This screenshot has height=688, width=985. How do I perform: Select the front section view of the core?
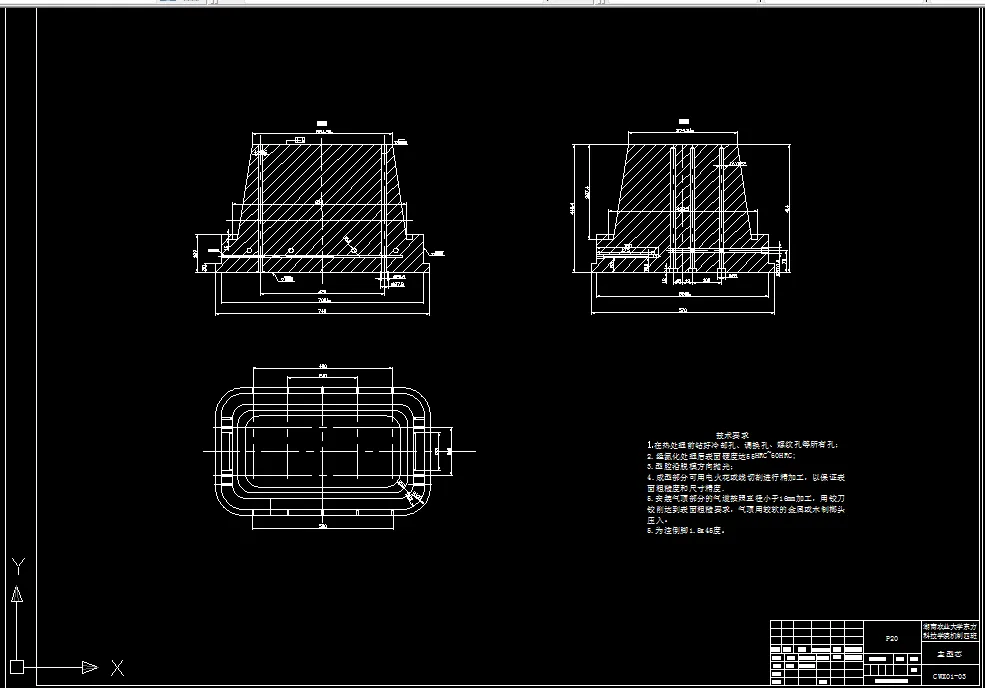[322, 217]
